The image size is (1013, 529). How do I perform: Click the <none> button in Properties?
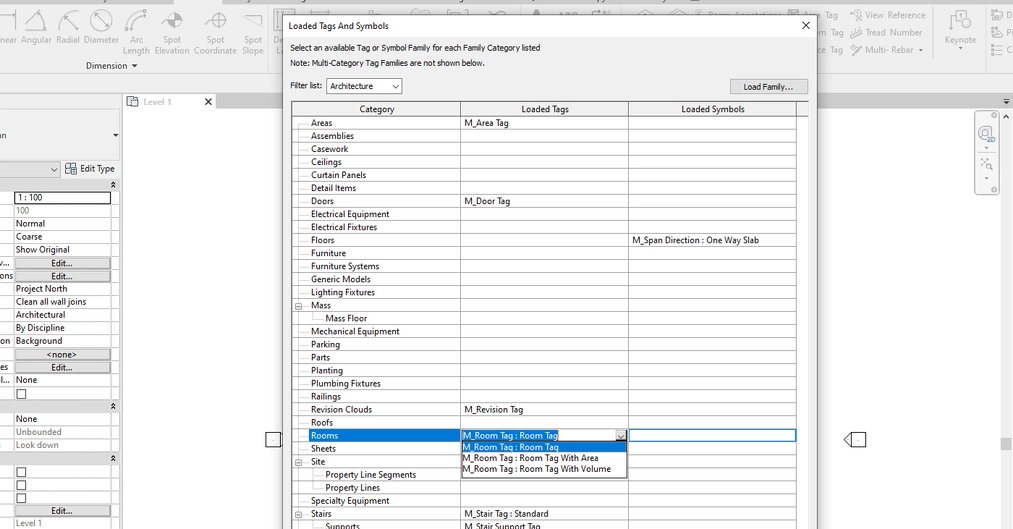tap(62, 355)
